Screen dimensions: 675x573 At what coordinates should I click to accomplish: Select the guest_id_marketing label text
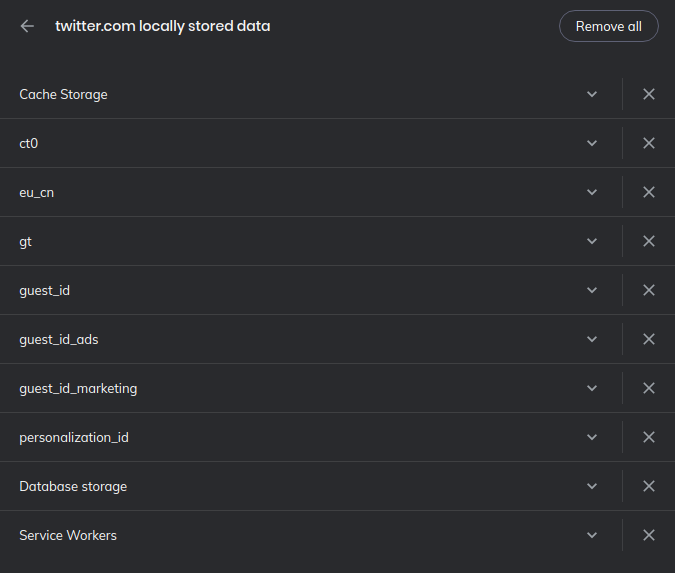(x=78, y=389)
